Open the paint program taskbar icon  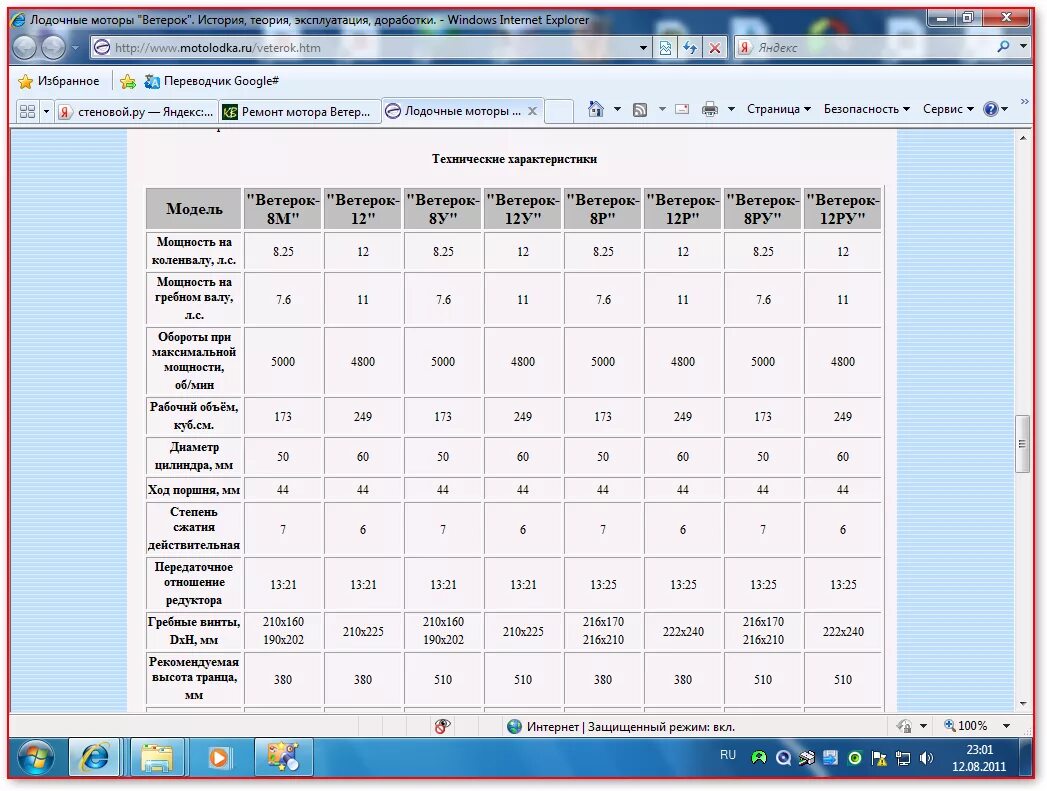[283, 758]
